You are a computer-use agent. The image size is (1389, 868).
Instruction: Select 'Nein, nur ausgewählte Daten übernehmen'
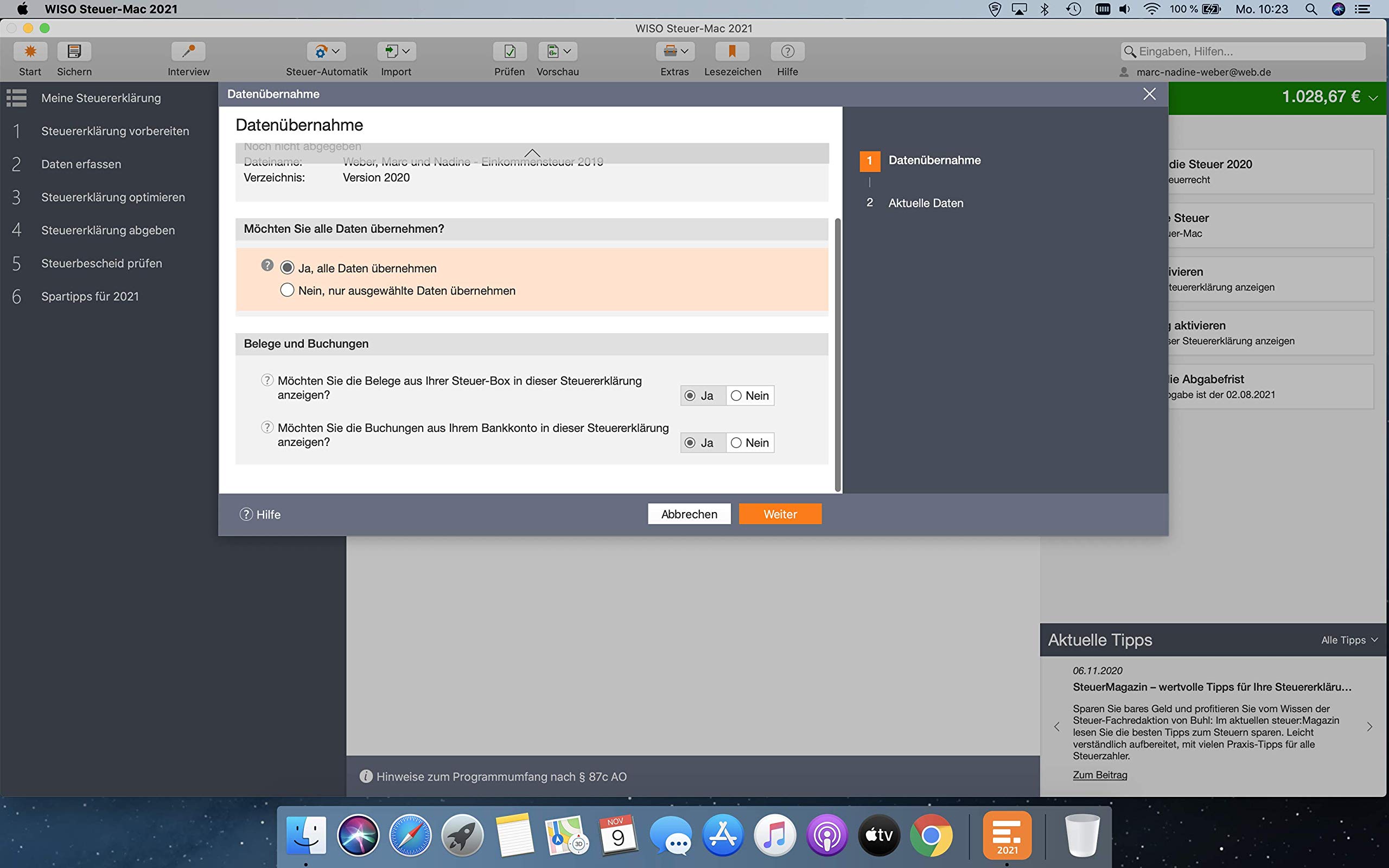click(287, 290)
